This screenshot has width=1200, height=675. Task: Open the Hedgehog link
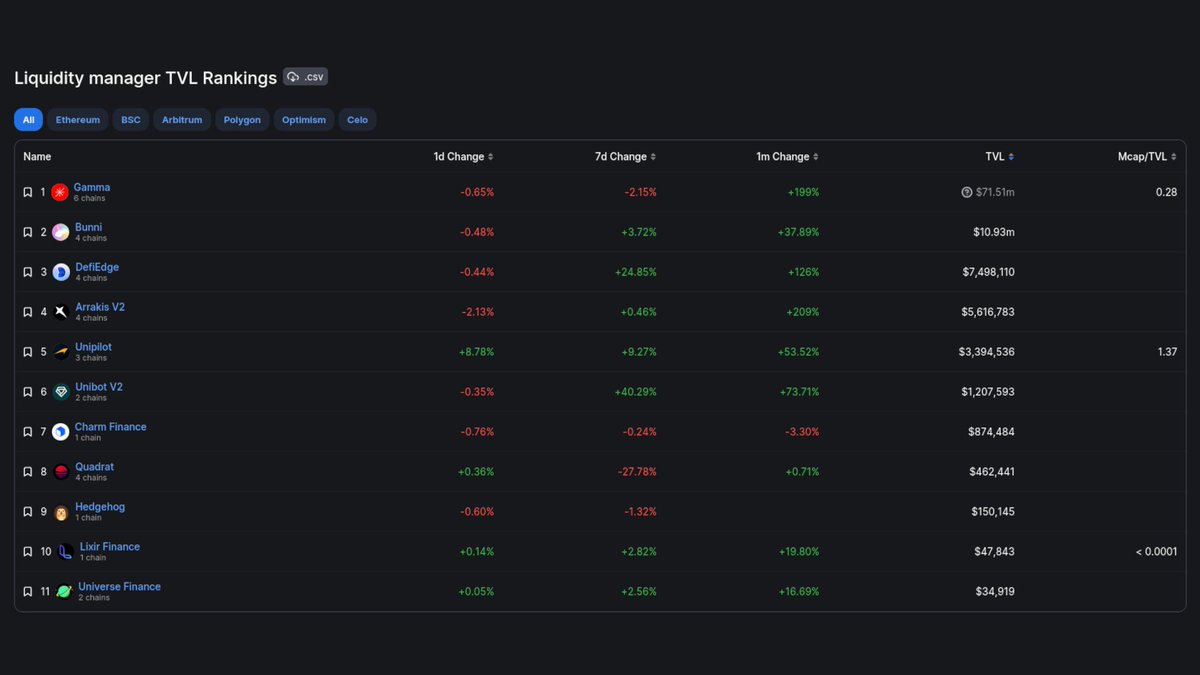coord(100,507)
